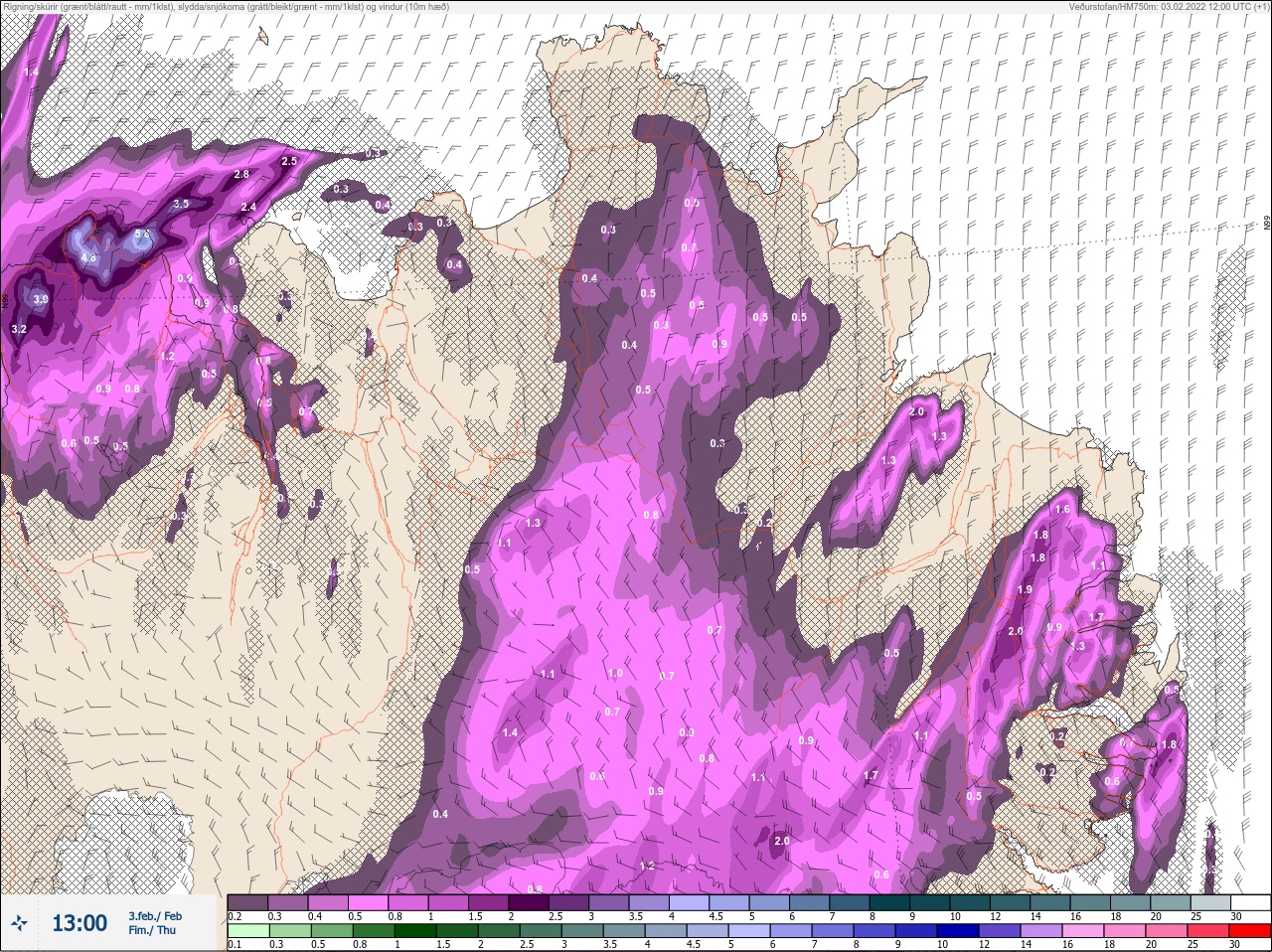Select the '3.feb./ Feb' date text
Image resolution: width=1272 pixels, height=952 pixels.
pyautogui.click(x=155, y=915)
